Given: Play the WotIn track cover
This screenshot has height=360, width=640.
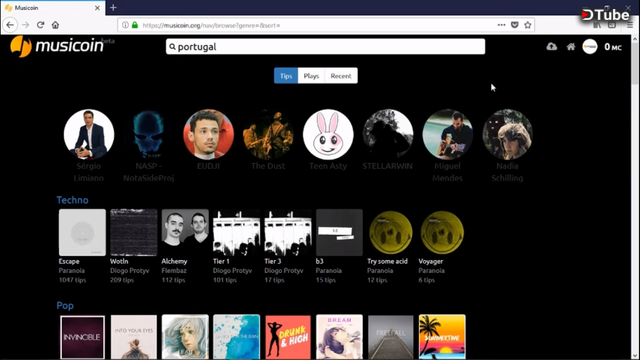Looking at the screenshot, I should 133,232.
